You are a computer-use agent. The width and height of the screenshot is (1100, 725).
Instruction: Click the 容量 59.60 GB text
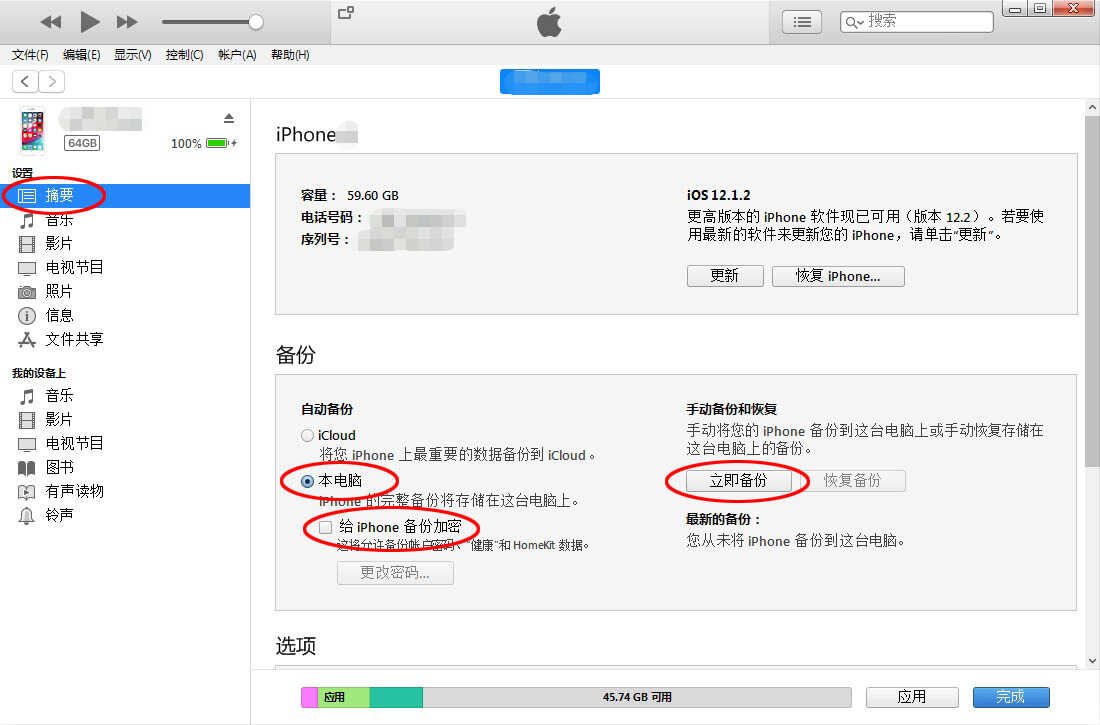(349, 196)
